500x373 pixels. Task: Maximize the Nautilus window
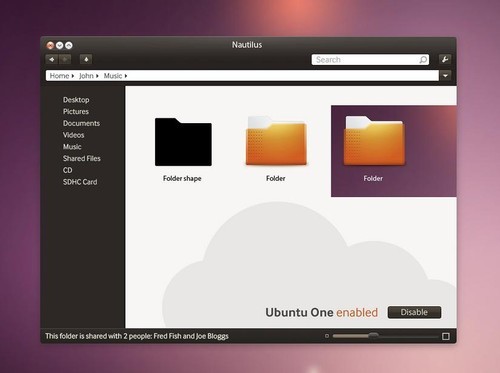pos(69,45)
